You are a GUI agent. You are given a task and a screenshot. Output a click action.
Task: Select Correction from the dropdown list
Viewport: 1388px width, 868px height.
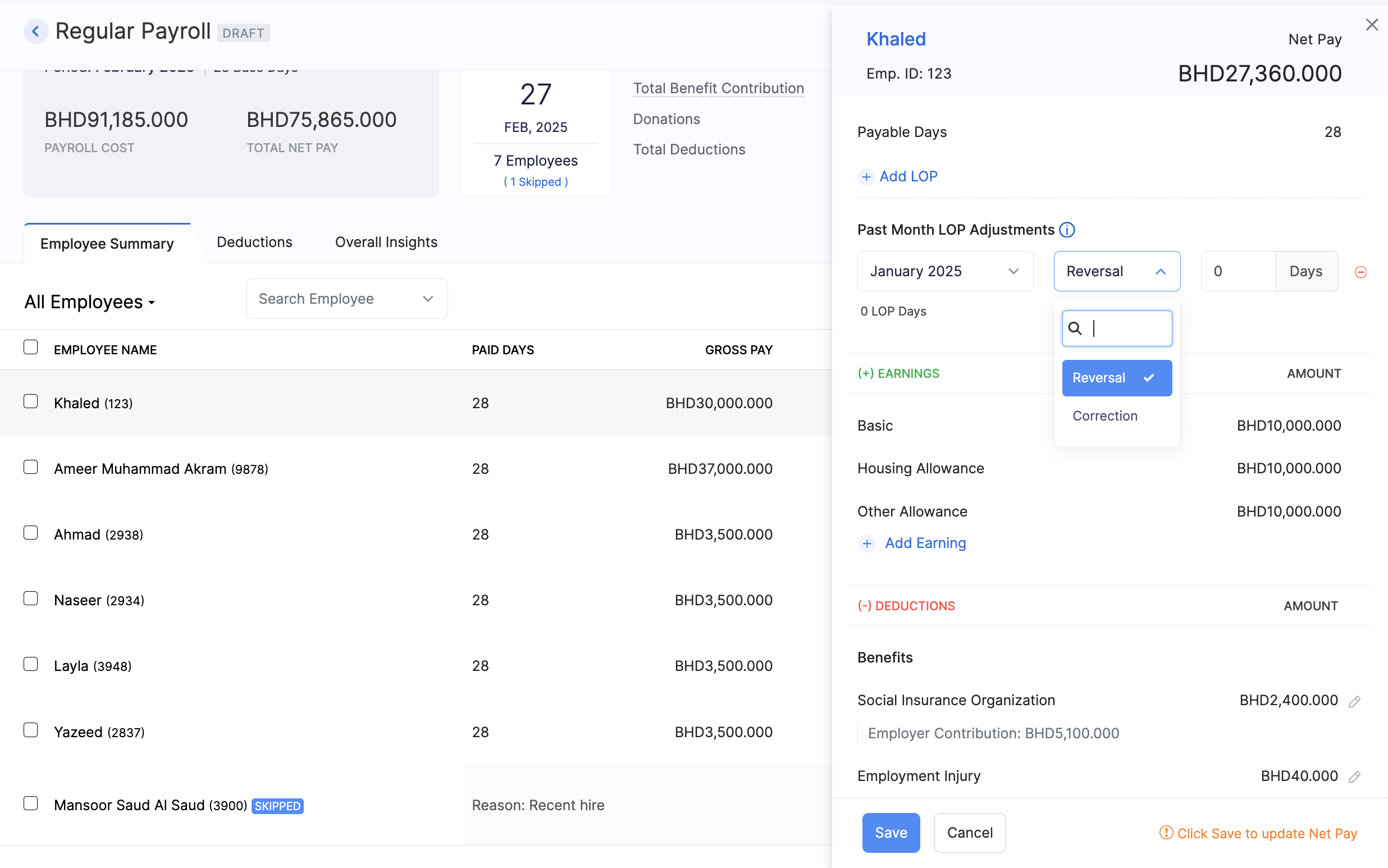pos(1104,415)
